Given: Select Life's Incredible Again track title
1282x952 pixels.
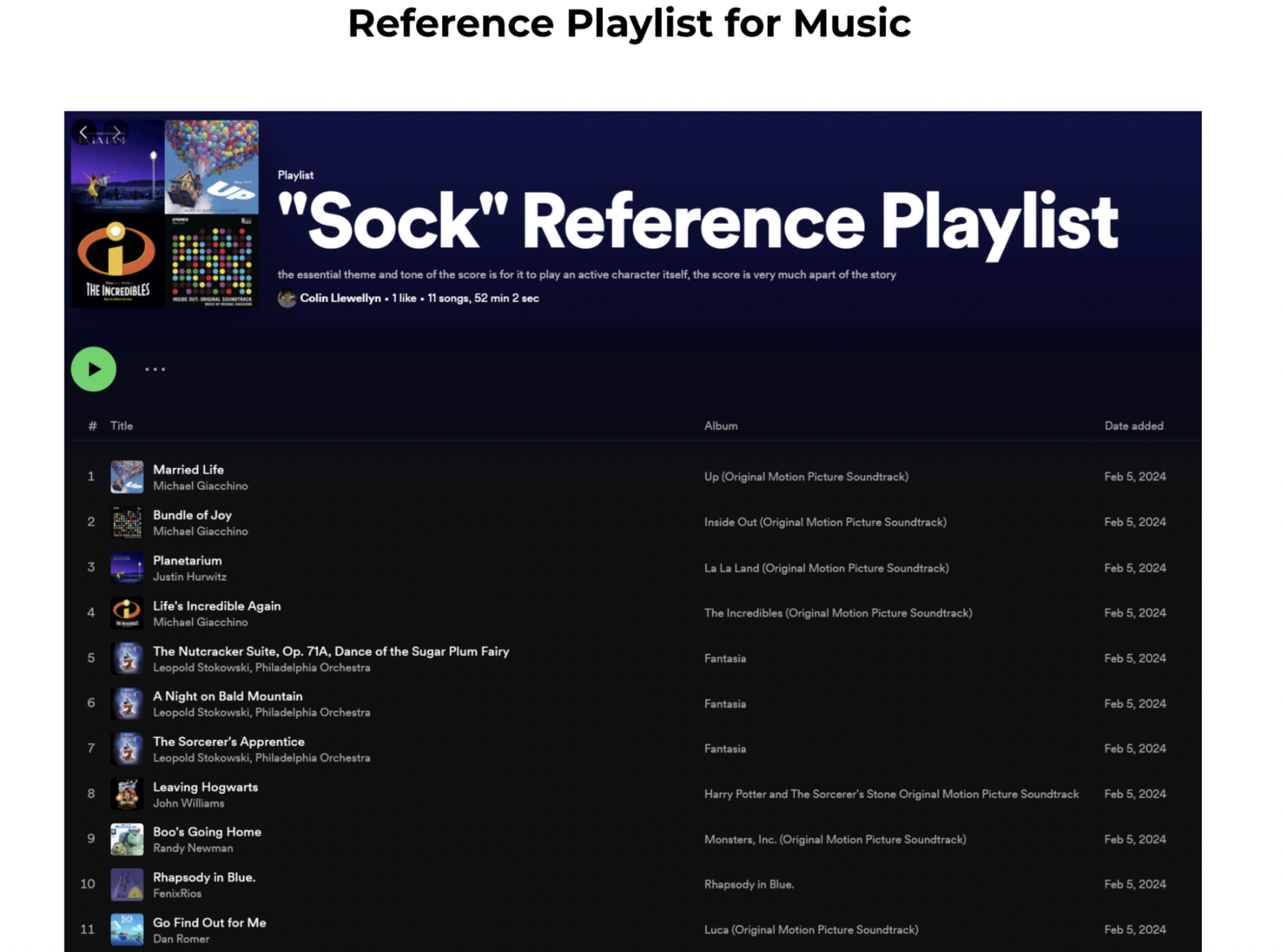Looking at the screenshot, I should (x=217, y=606).
